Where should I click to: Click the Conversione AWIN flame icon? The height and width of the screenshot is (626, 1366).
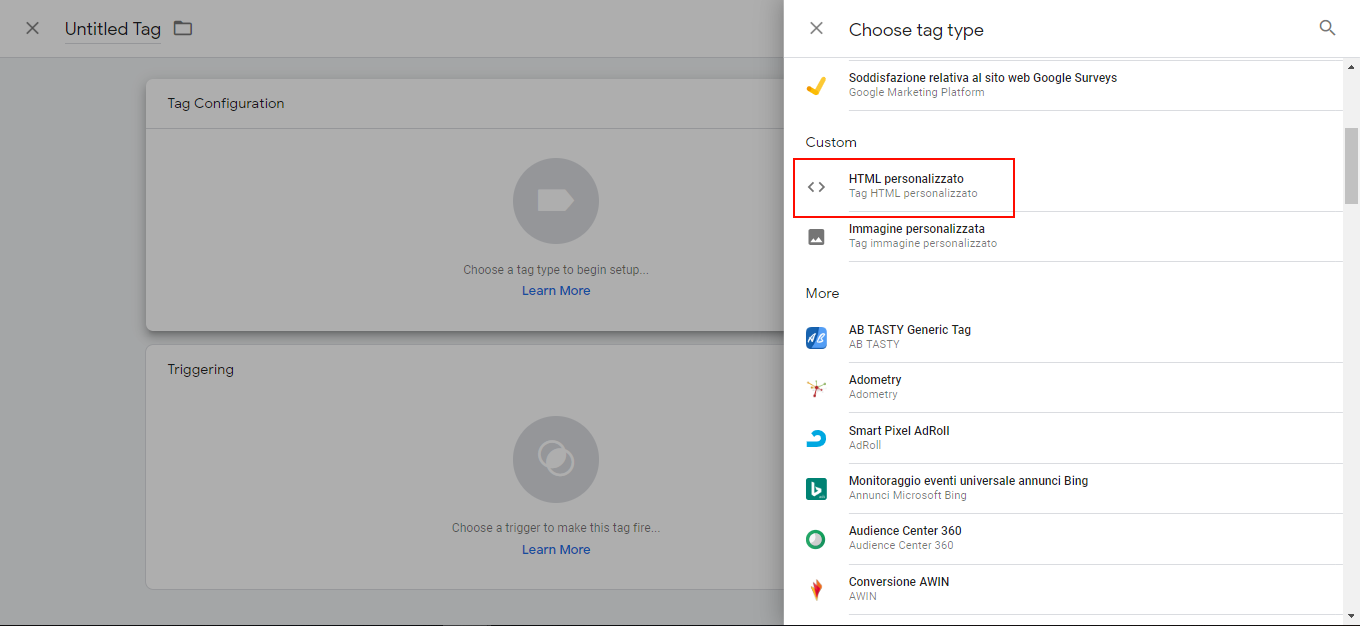pos(816,589)
